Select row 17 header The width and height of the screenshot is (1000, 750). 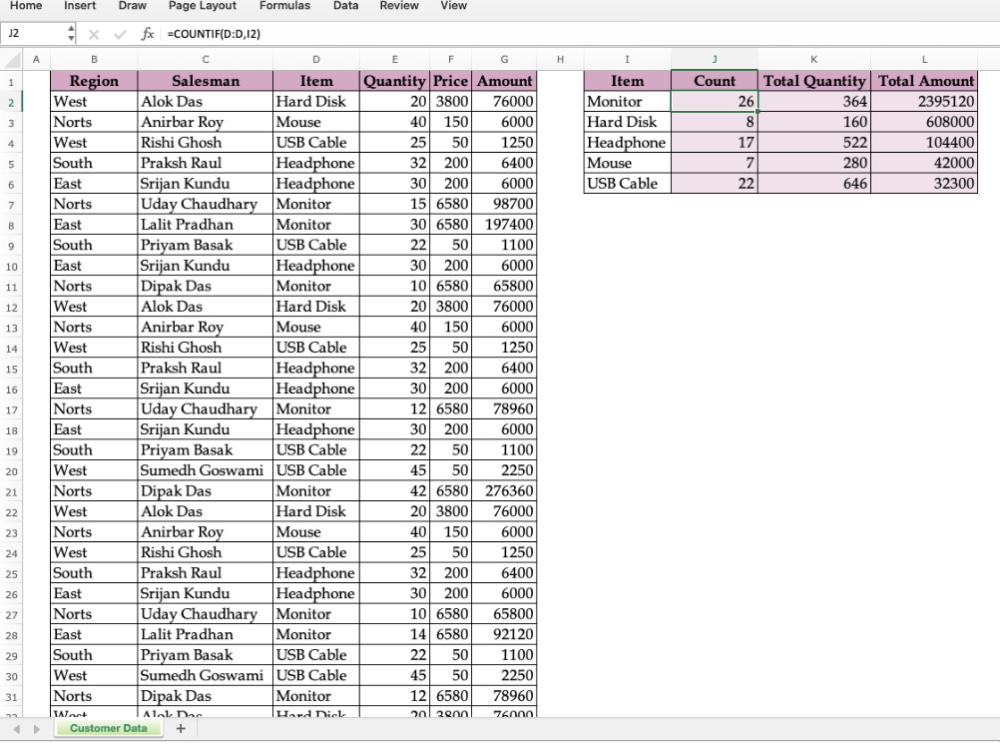point(11,409)
